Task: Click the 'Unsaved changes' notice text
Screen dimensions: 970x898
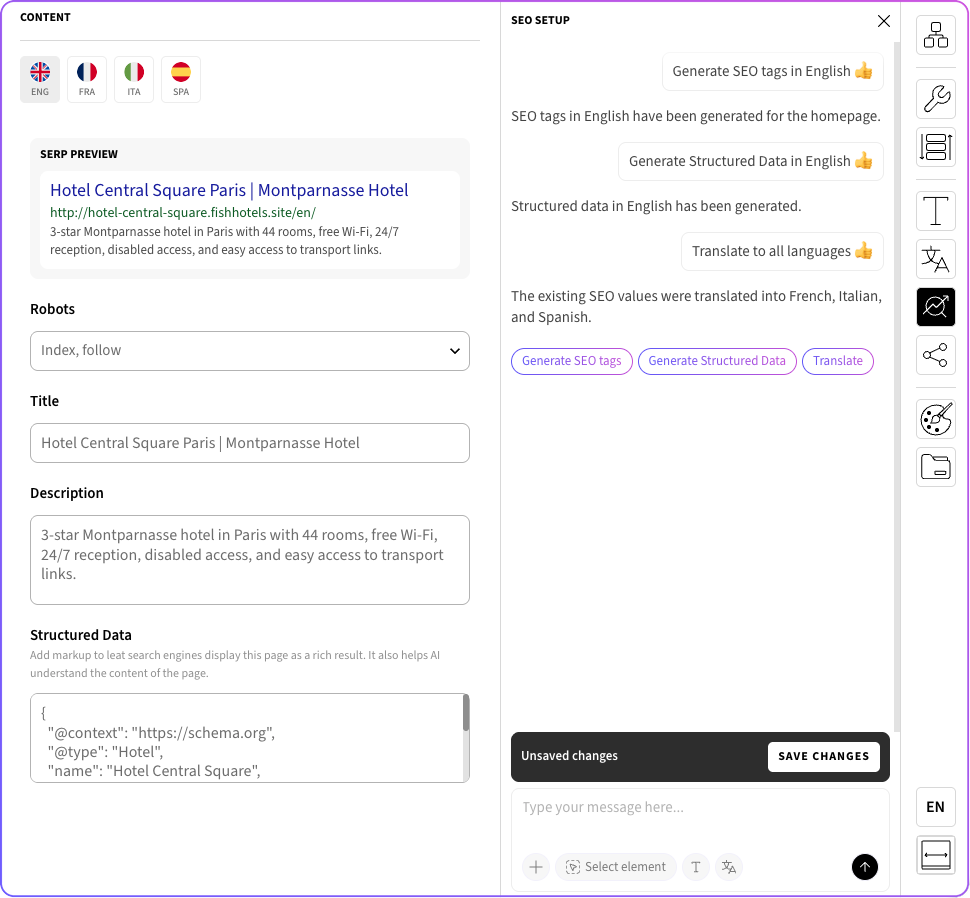Action: point(569,756)
